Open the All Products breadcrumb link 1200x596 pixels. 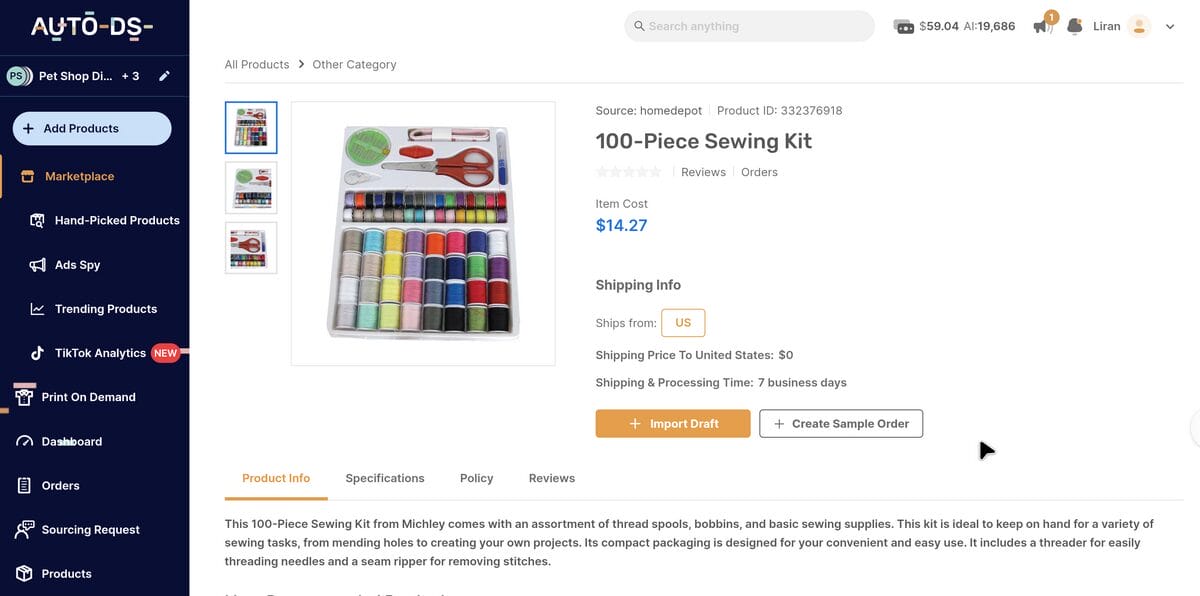click(256, 63)
